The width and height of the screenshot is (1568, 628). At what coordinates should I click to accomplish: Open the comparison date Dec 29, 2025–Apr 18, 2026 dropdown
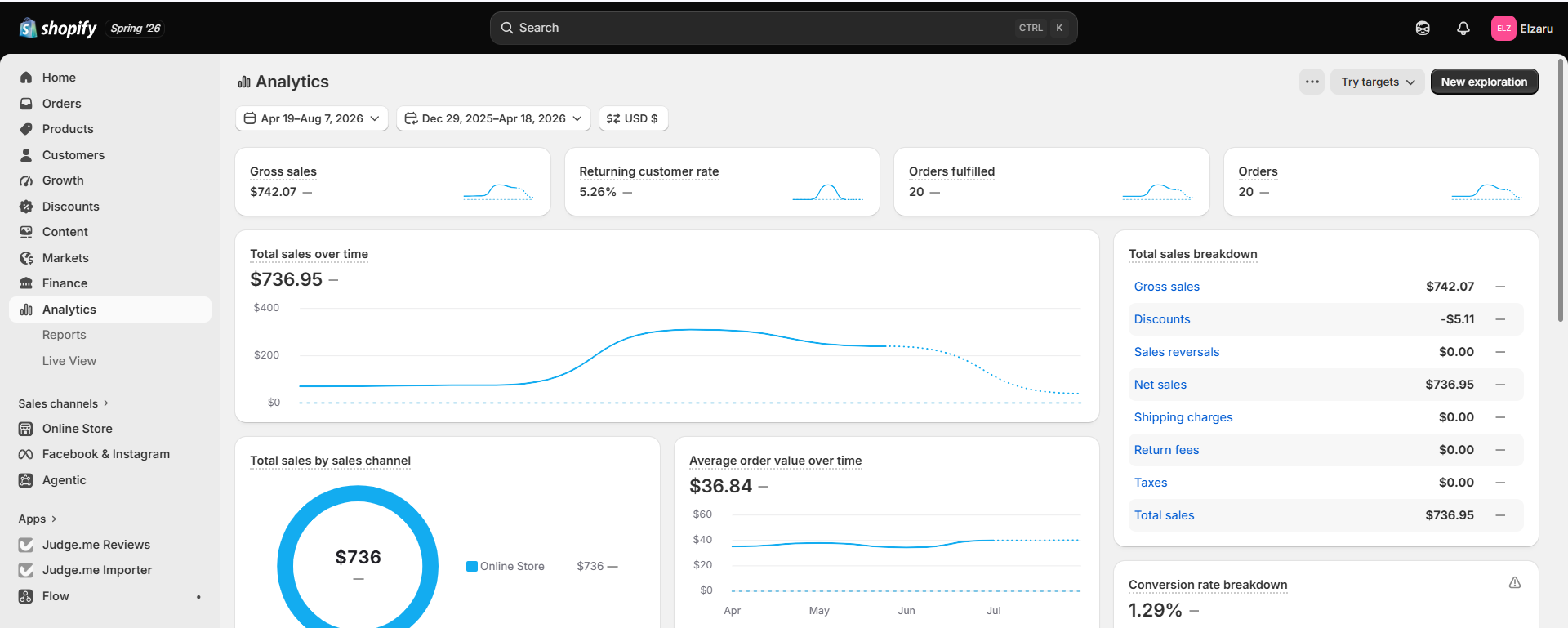493,118
